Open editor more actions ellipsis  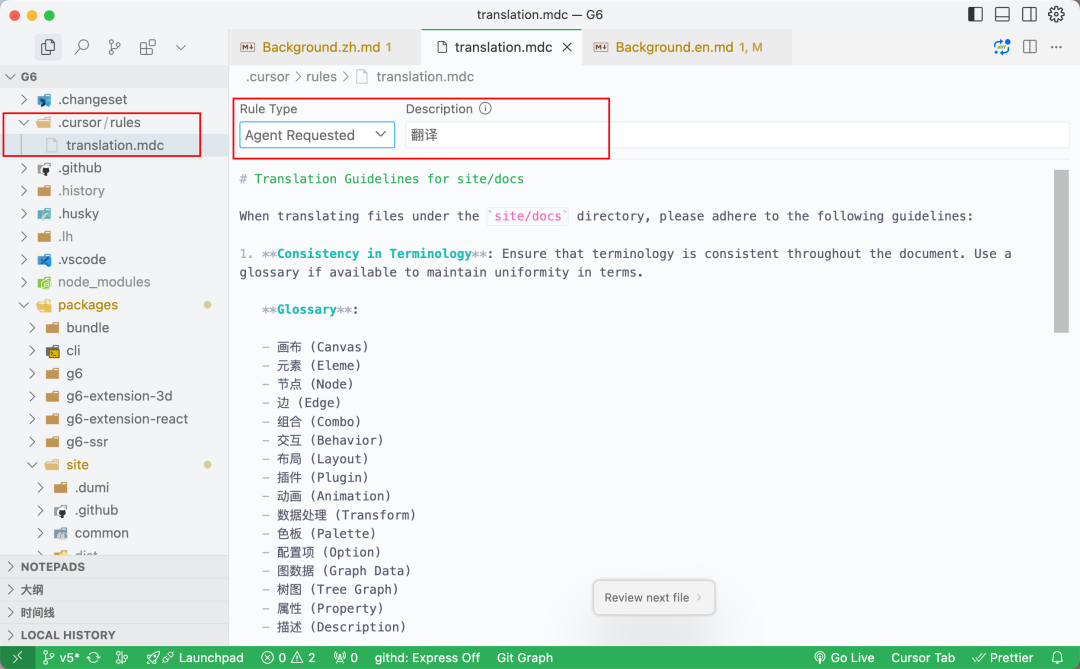pos(1056,47)
